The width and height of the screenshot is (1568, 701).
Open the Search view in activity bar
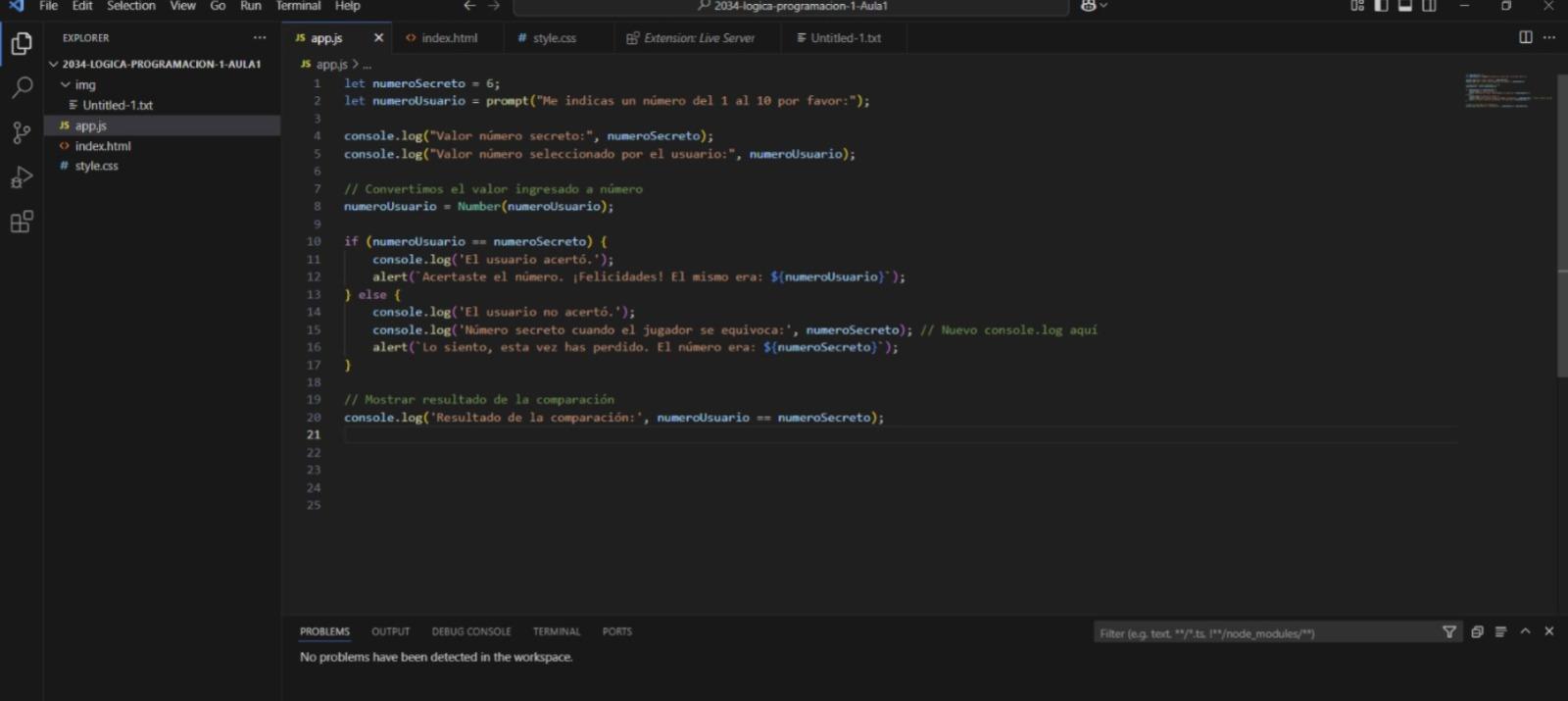click(22, 88)
